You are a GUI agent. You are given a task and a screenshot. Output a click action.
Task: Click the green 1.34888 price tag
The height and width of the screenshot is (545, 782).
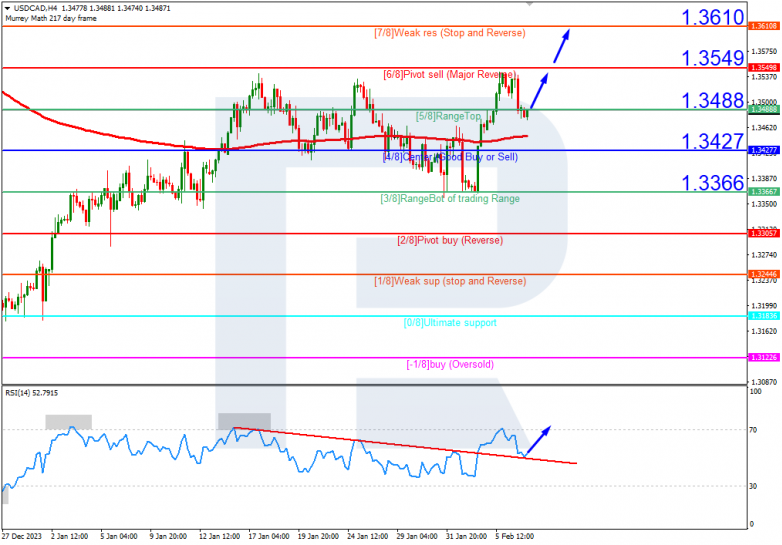764,109
